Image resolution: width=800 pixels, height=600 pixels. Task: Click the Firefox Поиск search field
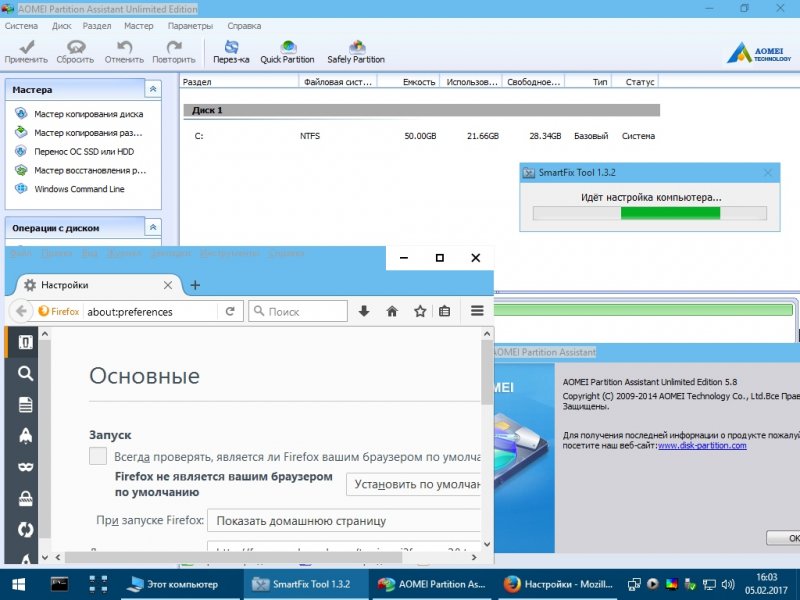coord(298,311)
